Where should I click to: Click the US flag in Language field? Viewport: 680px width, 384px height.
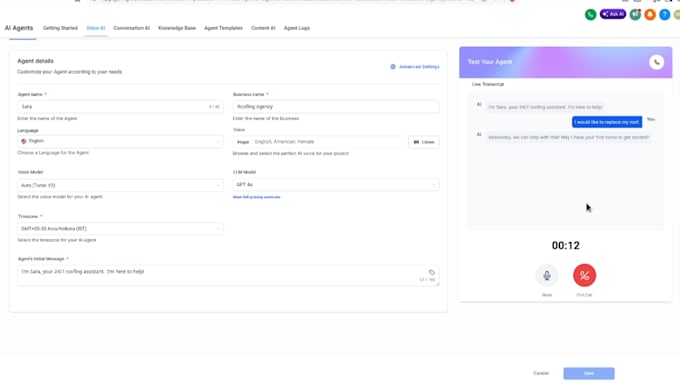coord(24,141)
